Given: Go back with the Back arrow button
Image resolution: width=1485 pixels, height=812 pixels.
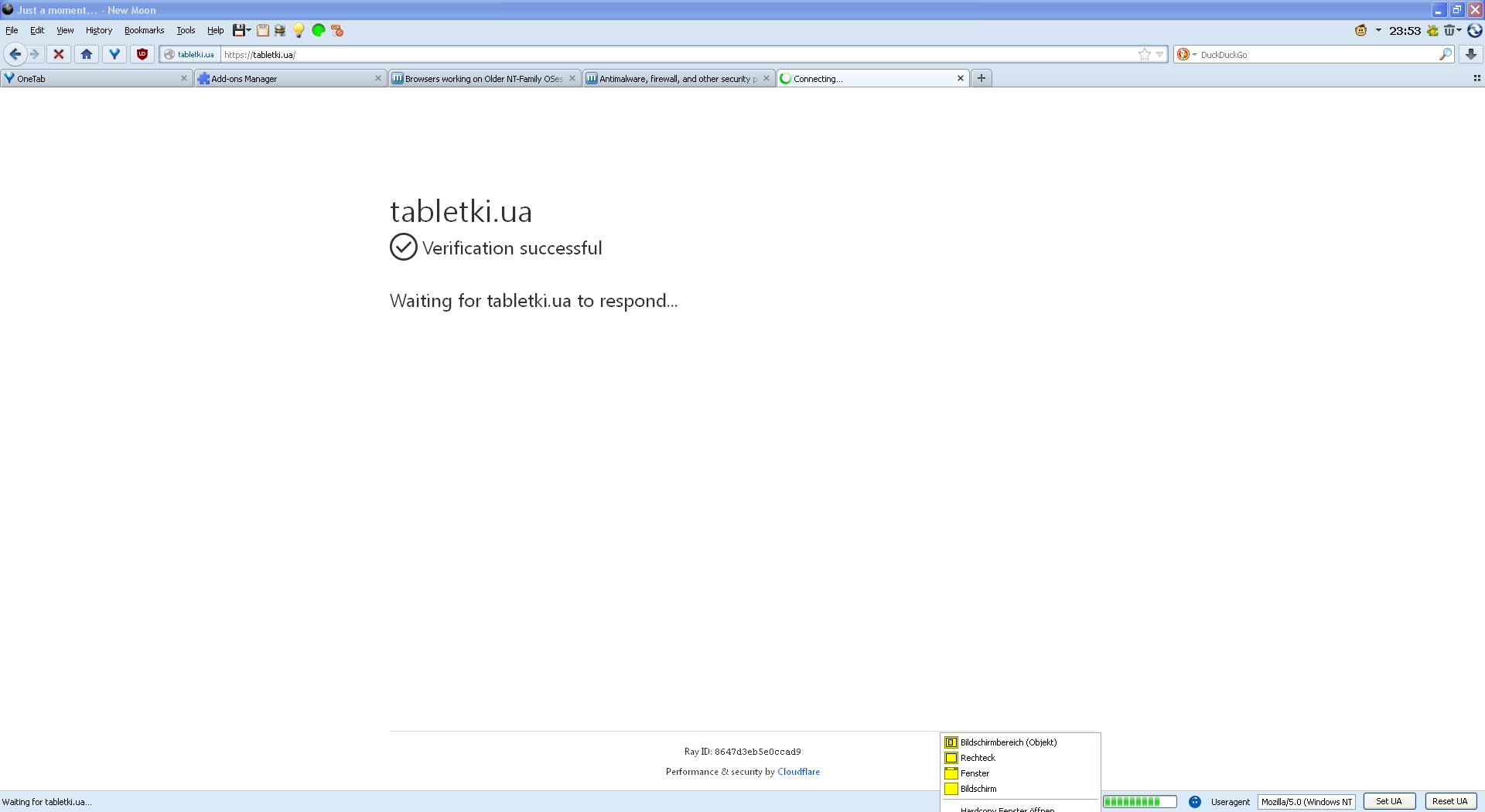Looking at the screenshot, I should point(15,54).
